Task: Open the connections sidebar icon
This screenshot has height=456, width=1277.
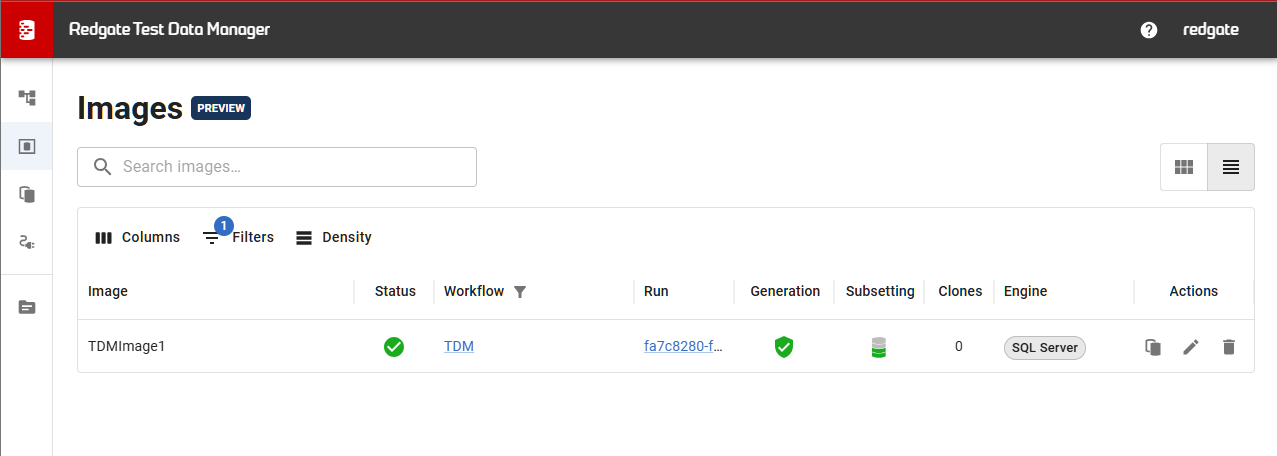Action: [x=27, y=242]
